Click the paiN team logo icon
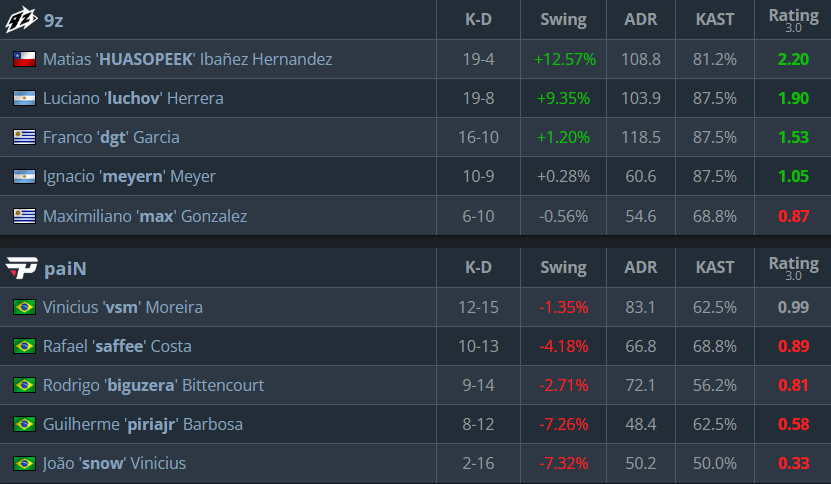 tap(21, 268)
